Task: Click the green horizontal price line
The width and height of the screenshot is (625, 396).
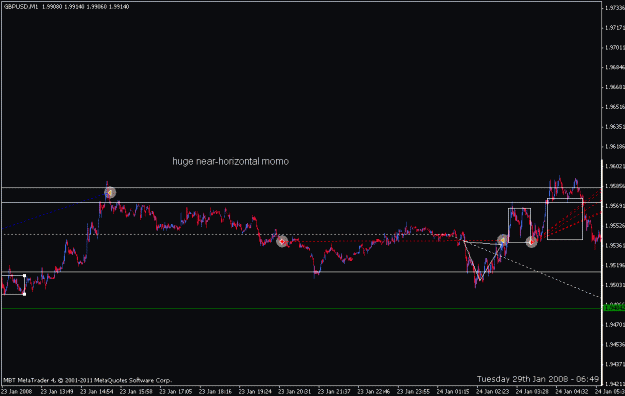Action: click(x=301, y=309)
